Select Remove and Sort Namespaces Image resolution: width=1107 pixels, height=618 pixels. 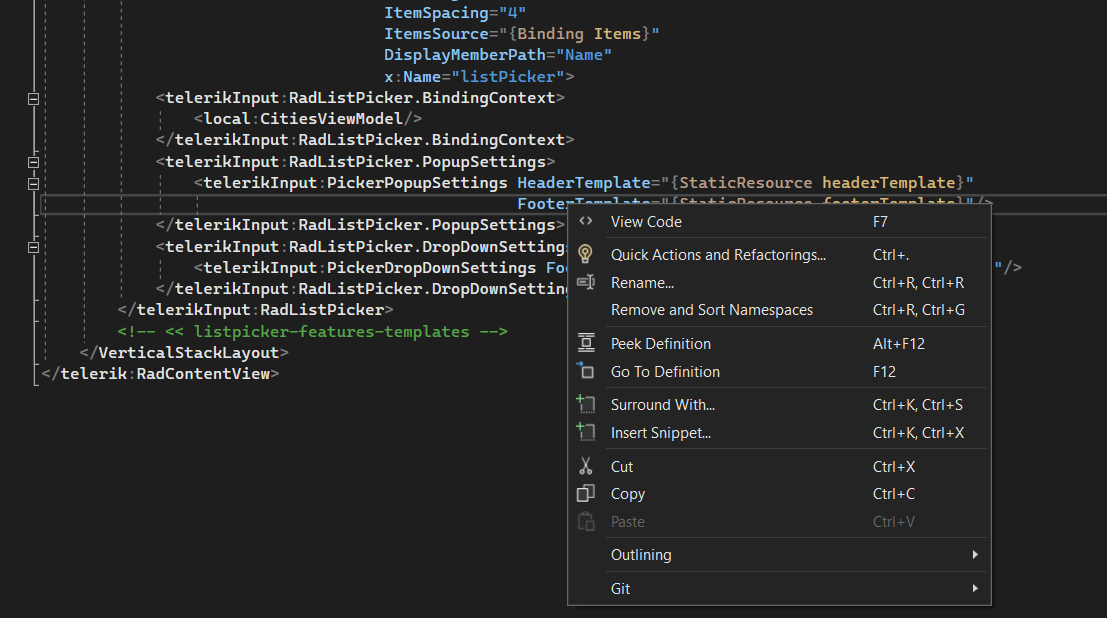tap(711, 310)
